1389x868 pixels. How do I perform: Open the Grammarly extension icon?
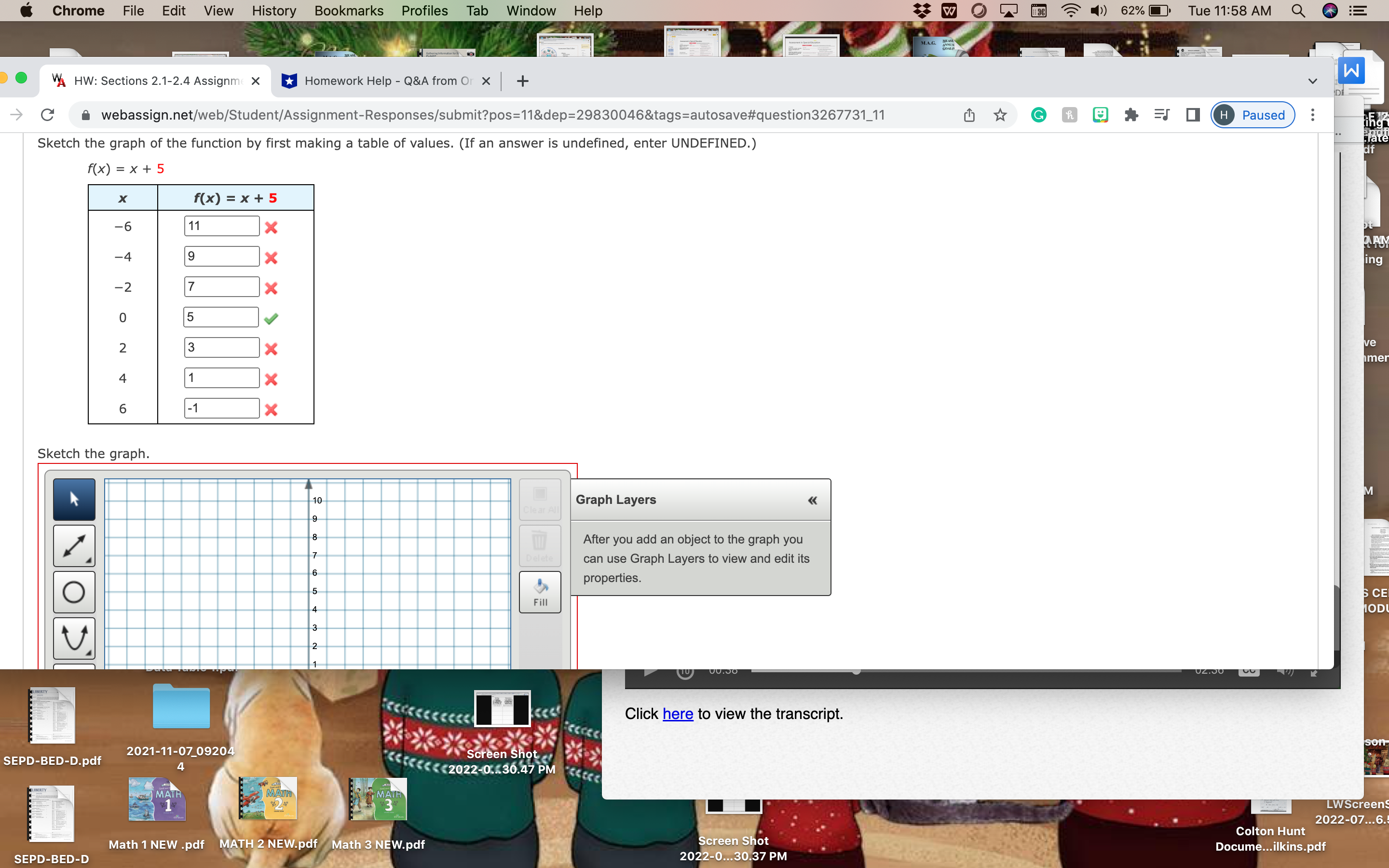pos(1038,115)
